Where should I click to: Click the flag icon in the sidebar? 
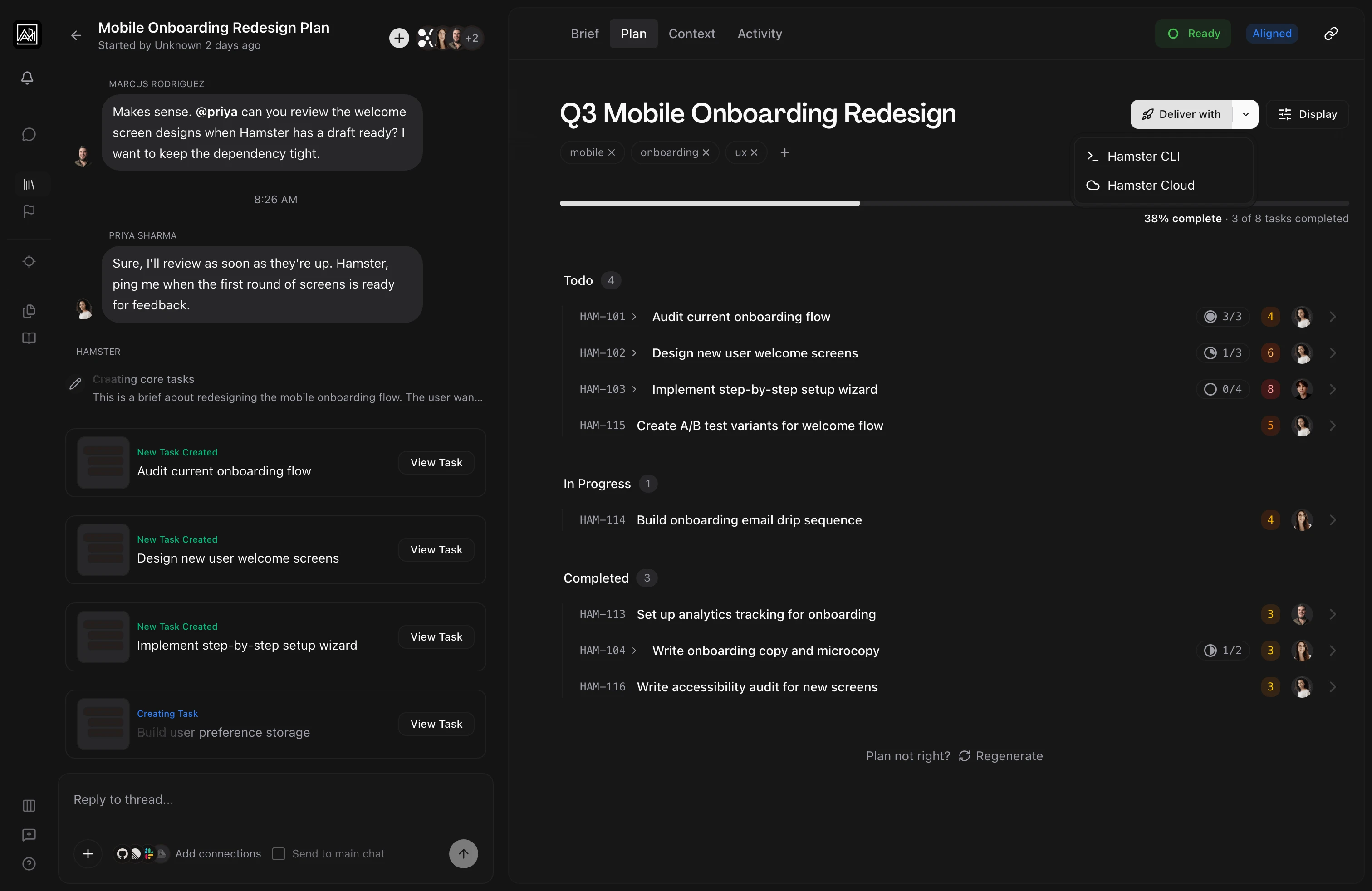(x=28, y=211)
